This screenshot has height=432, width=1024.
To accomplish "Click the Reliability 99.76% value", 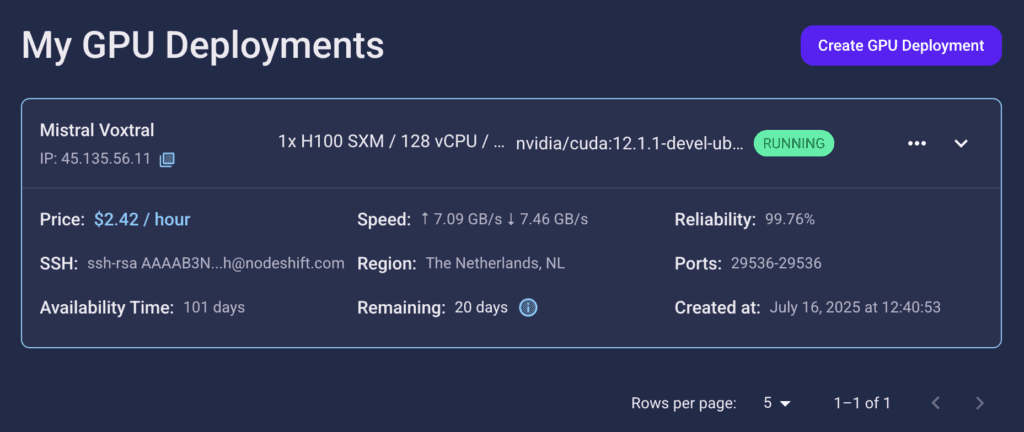I will [x=790, y=220].
